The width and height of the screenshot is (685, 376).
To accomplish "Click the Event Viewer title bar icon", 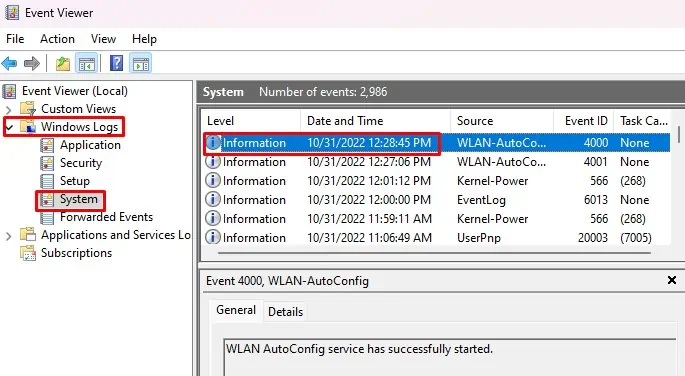I will tap(12, 13).
